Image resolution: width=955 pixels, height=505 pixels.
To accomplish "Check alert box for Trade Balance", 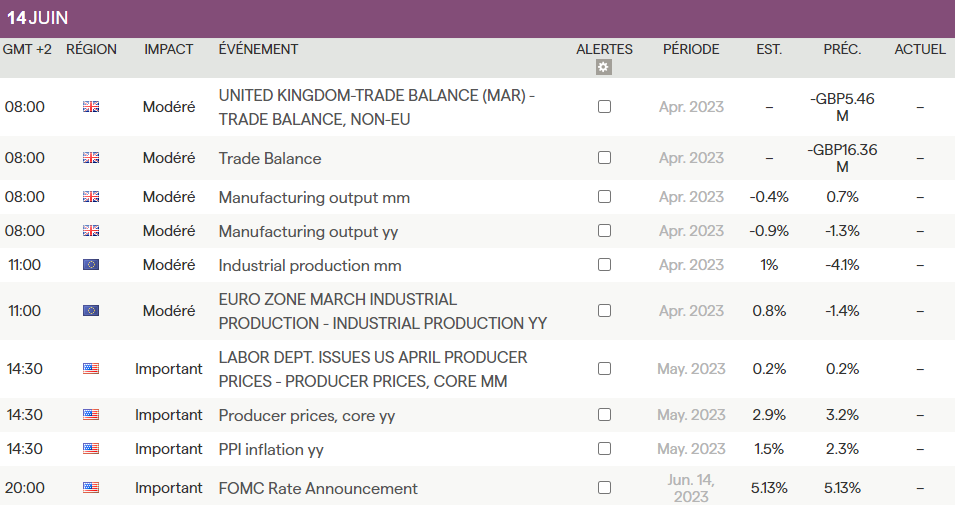I will (604, 158).
